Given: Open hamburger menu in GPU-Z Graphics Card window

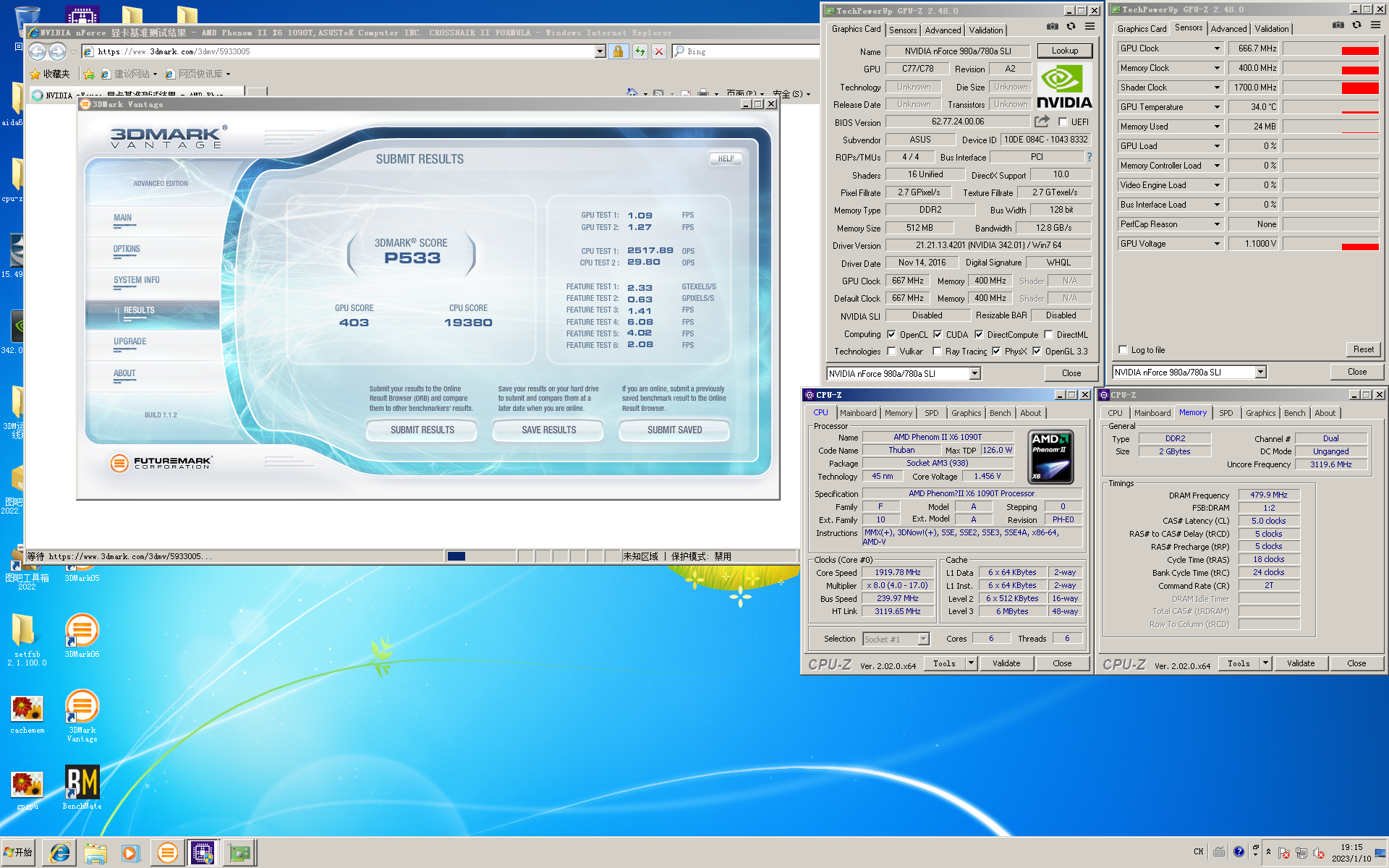Looking at the screenshot, I should pyautogui.click(x=1089, y=27).
